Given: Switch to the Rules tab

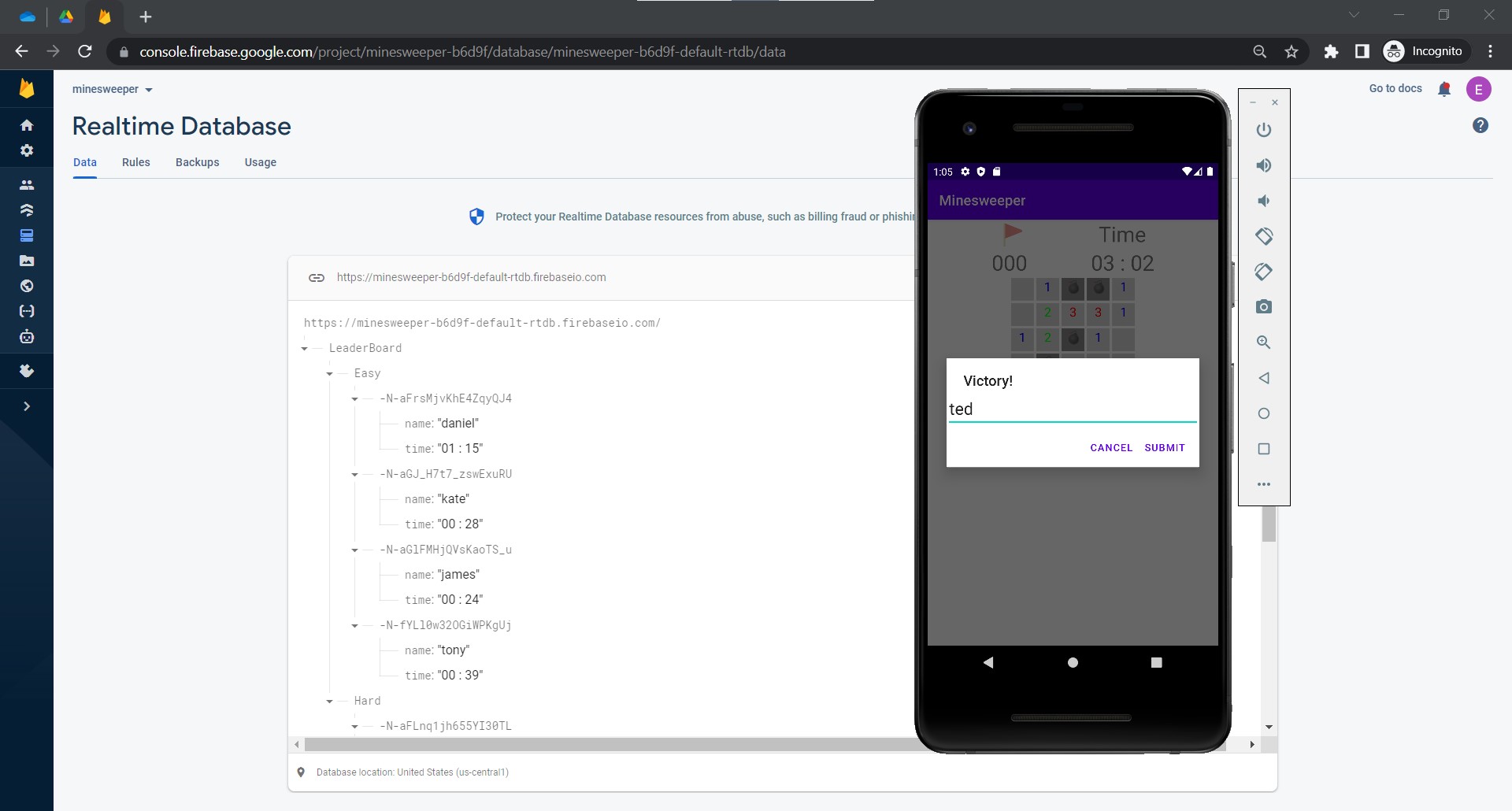Looking at the screenshot, I should click(x=136, y=162).
